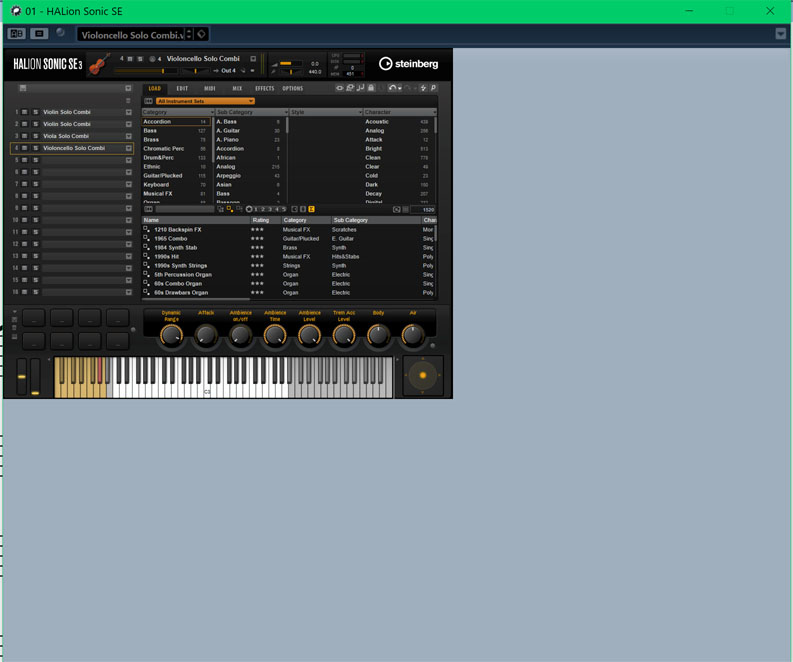Viewport: 793px width, 662px height.
Task: Select A. Piano in Sub Category list
Action: coord(249,140)
